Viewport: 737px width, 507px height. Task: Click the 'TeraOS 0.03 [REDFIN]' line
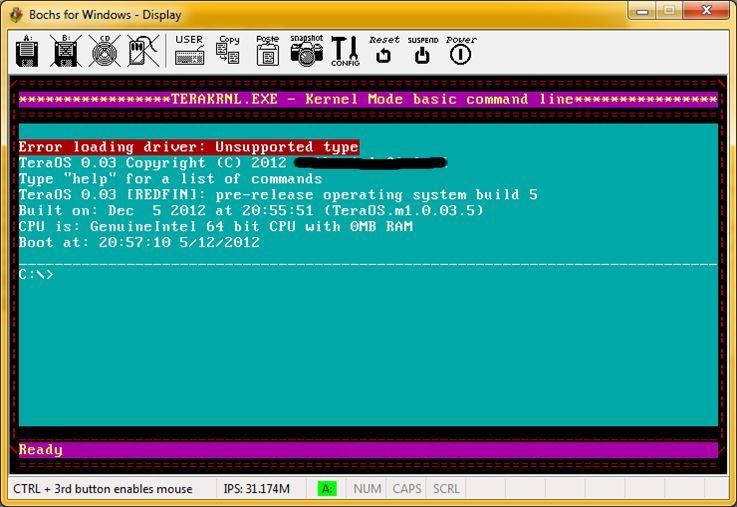[278, 195]
